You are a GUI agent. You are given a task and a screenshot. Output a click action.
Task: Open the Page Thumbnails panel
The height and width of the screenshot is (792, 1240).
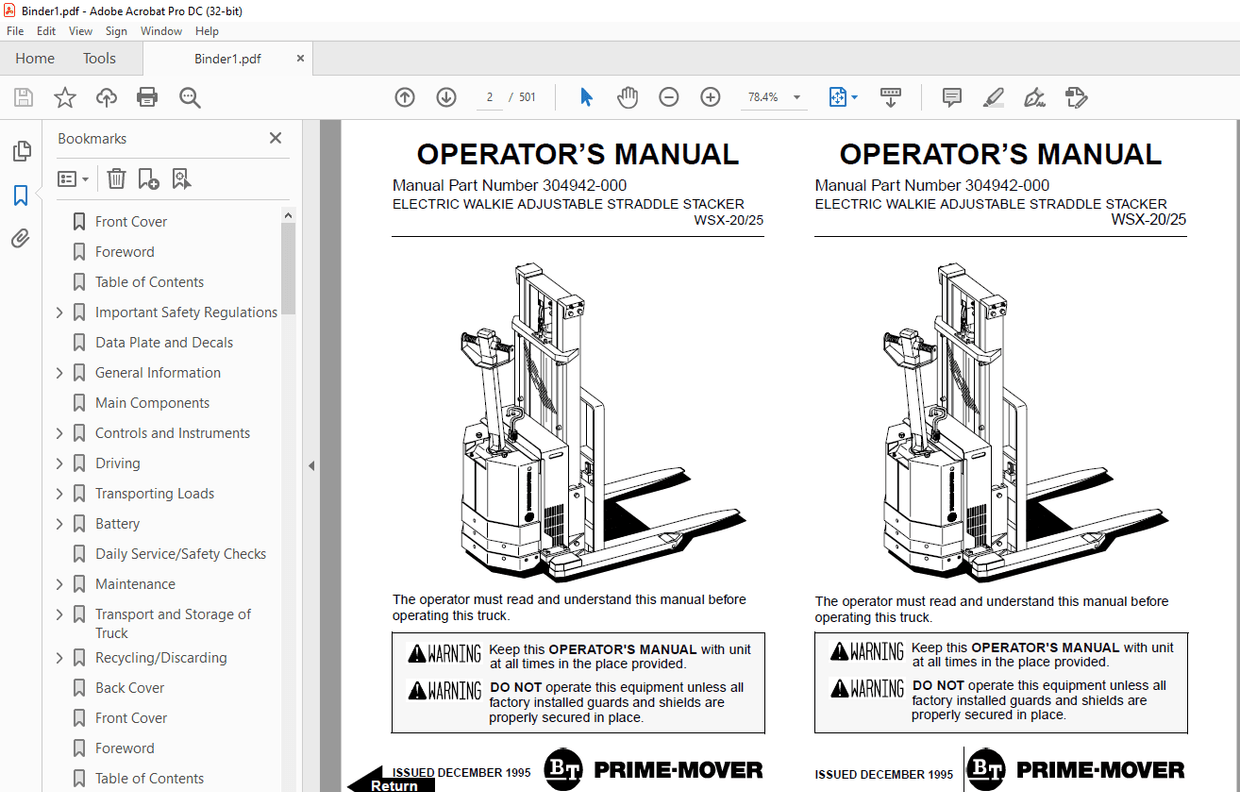point(21,150)
